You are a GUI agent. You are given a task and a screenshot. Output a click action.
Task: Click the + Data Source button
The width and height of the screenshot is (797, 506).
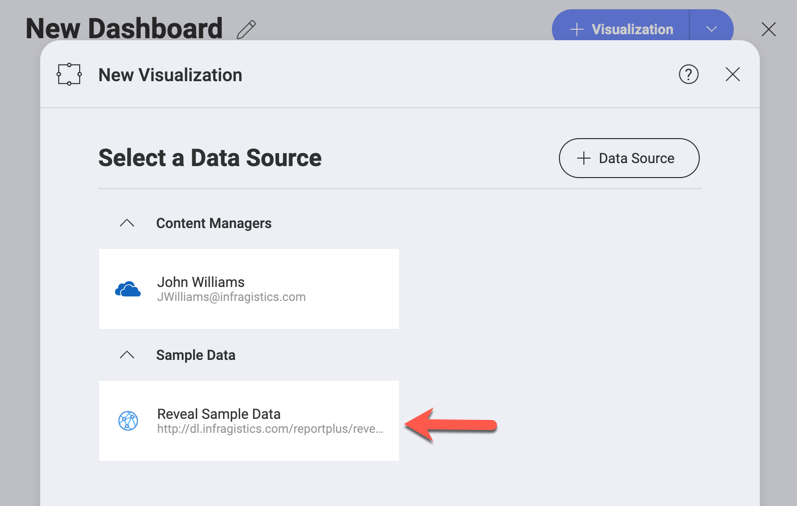click(x=629, y=158)
